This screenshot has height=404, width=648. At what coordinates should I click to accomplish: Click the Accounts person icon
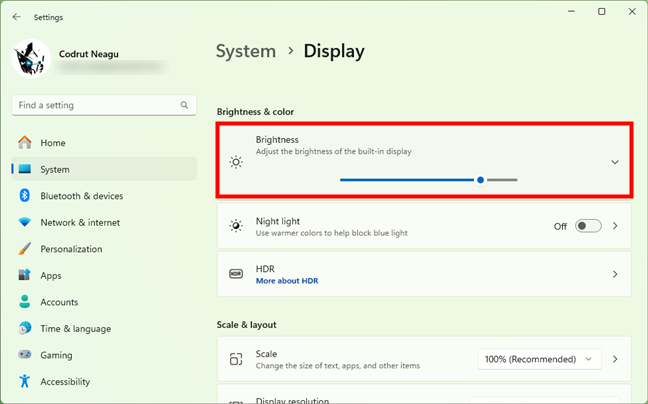pyautogui.click(x=25, y=302)
